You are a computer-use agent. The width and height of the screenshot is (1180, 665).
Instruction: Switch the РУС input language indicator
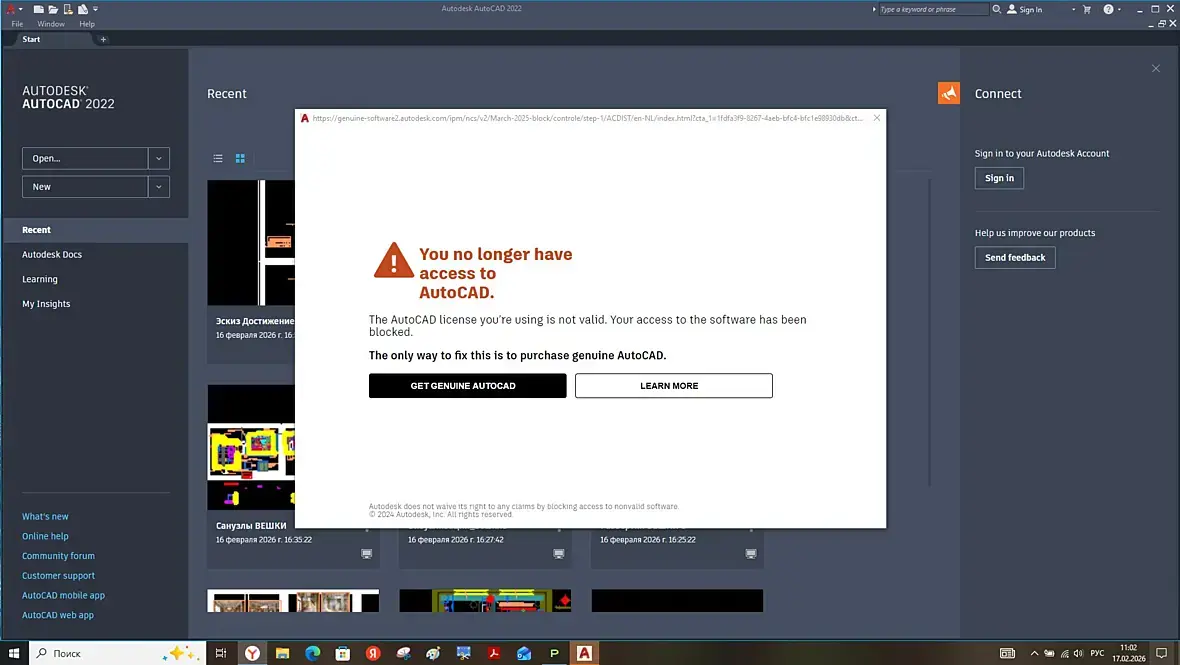pyautogui.click(x=1097, y=653)
